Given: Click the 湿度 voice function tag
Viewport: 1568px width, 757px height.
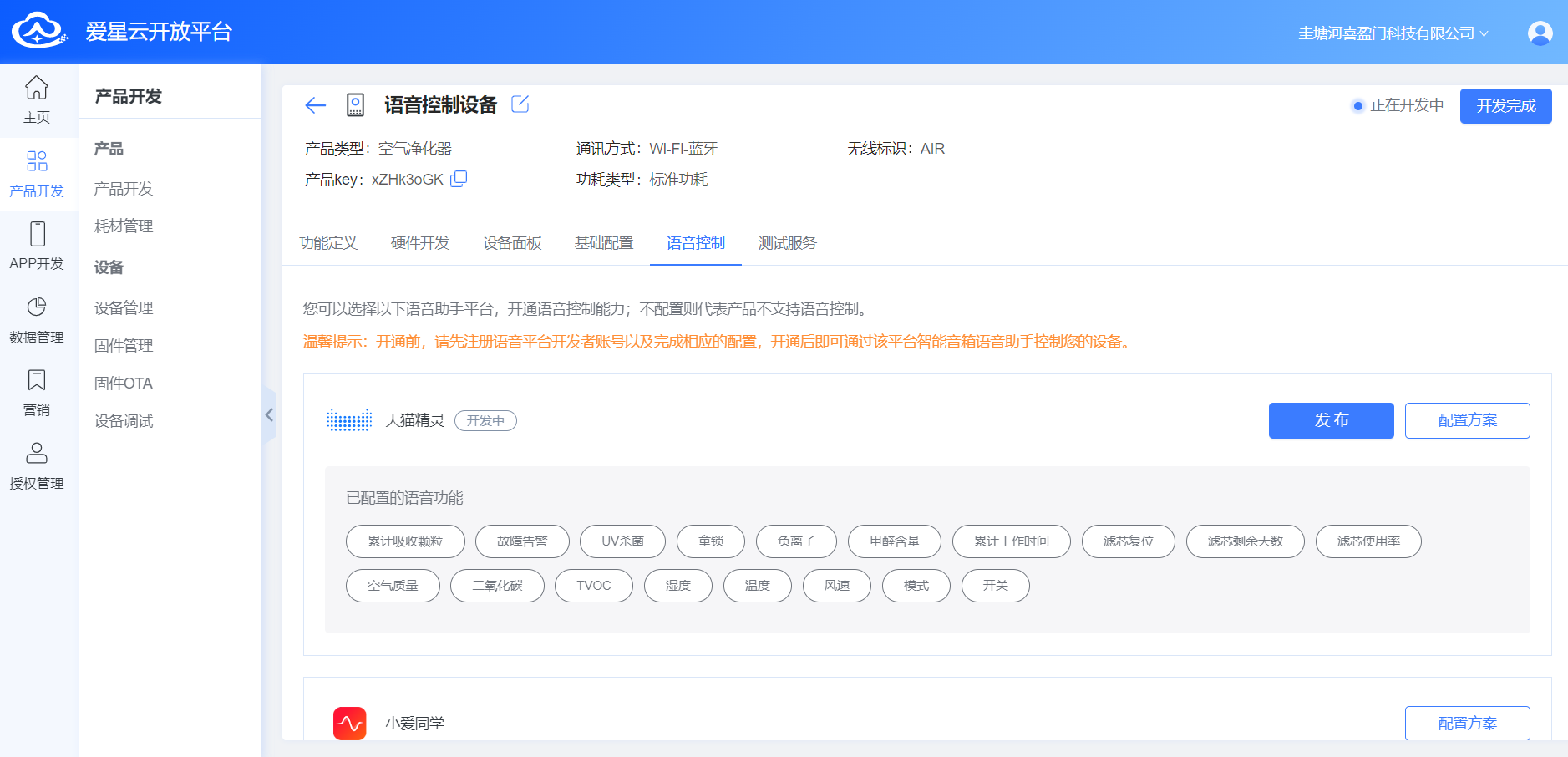Looking at the screenshot, I should 678,586.
